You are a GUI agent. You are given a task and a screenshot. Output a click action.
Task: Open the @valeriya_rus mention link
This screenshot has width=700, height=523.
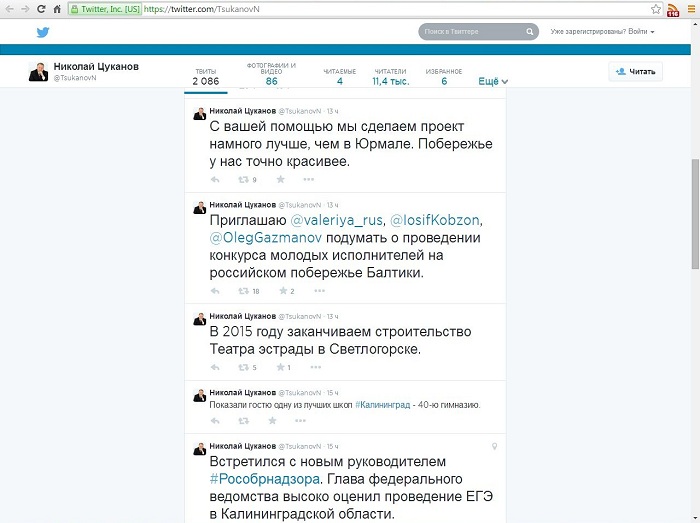(x=337, y=220)
